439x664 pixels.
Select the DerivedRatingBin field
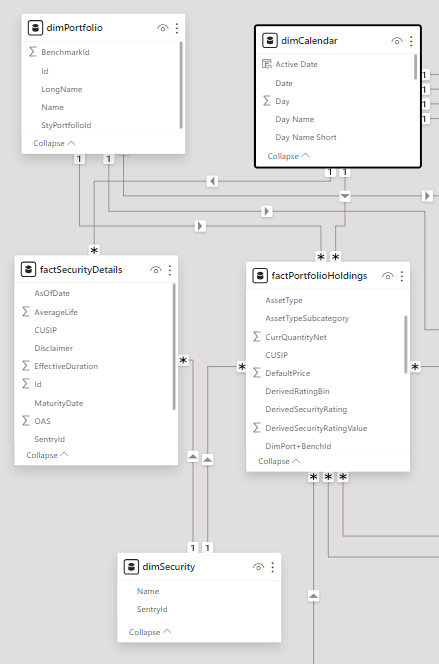(x=297, y=391)
